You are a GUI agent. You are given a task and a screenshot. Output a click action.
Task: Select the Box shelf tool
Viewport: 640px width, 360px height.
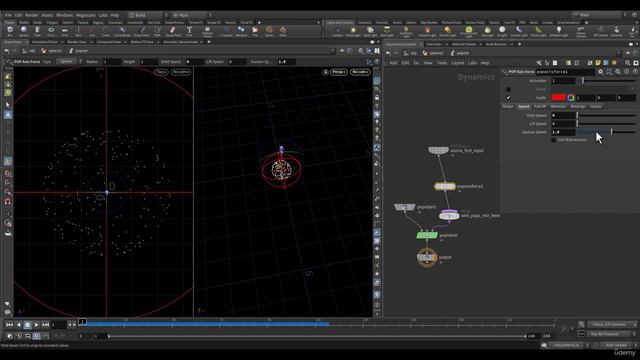coord(10,31)
